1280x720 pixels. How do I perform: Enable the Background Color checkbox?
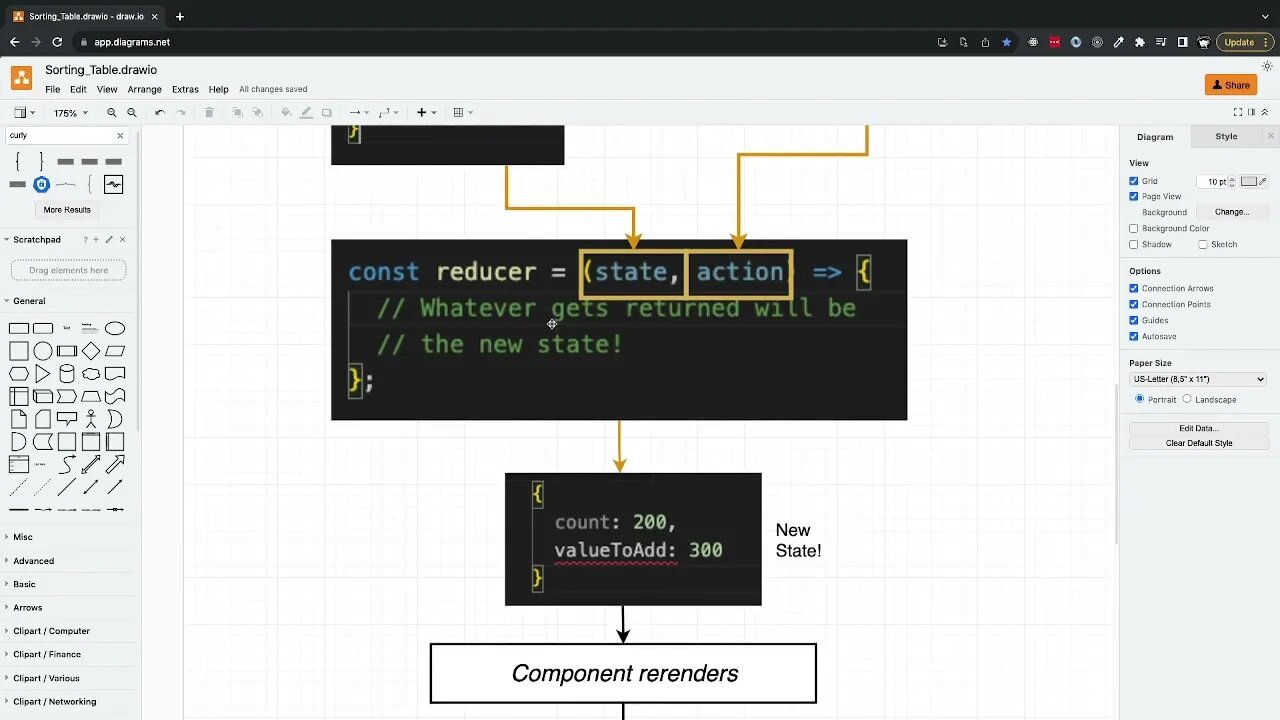[x=1134, y=228]
